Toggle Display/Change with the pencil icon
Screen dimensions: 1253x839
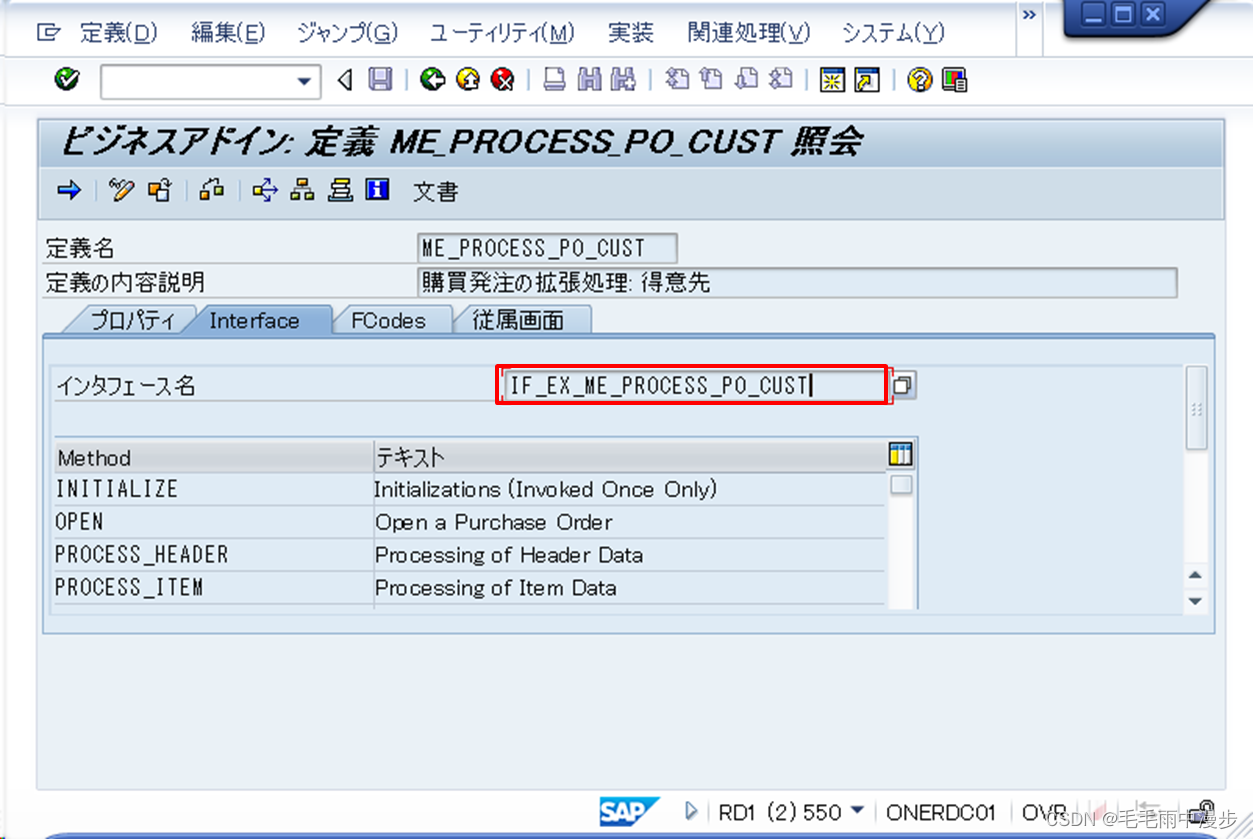coord(122,190)
